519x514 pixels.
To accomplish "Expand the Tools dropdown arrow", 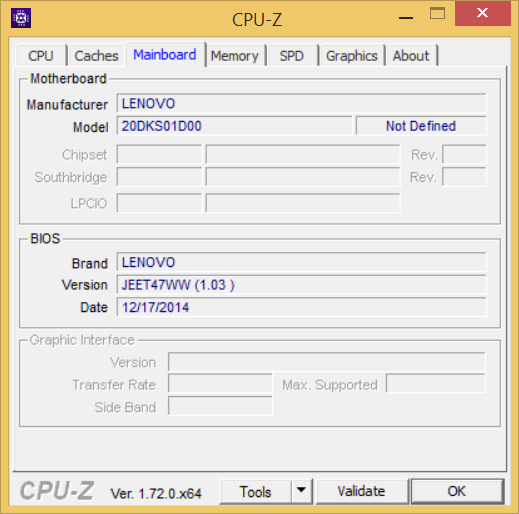I will [301, 491].
